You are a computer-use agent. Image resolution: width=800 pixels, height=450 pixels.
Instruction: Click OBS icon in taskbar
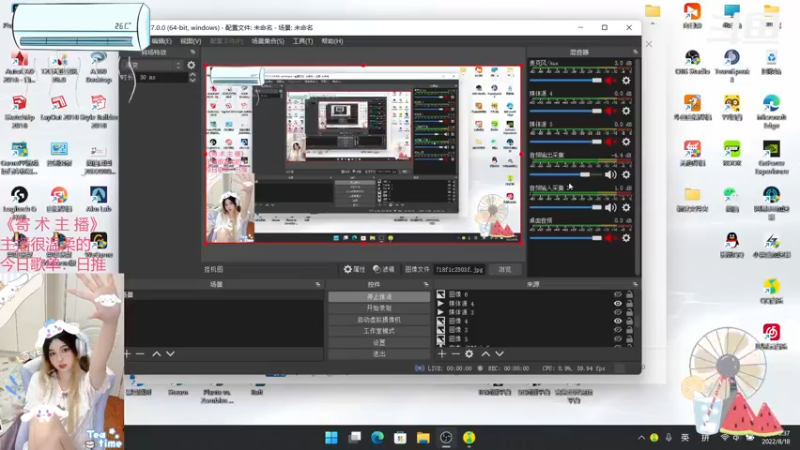(x=446, y=438)
